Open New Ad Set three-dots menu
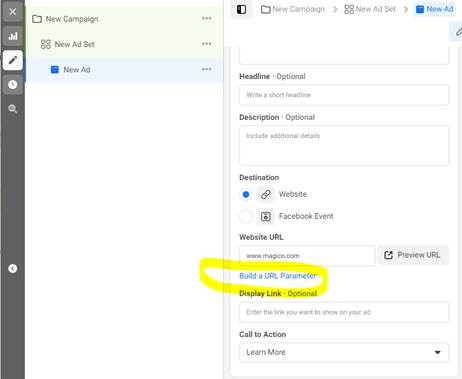 coord(207,44)
